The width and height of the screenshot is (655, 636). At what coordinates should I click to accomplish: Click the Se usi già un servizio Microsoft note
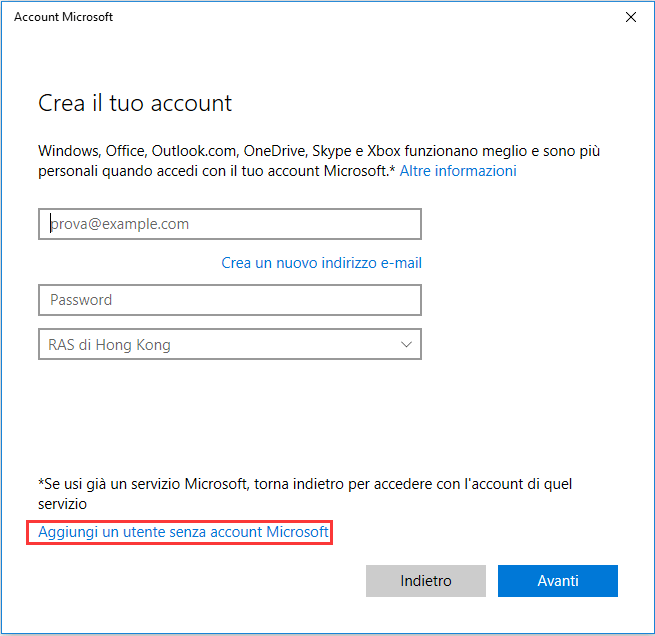tap(305, 494)
